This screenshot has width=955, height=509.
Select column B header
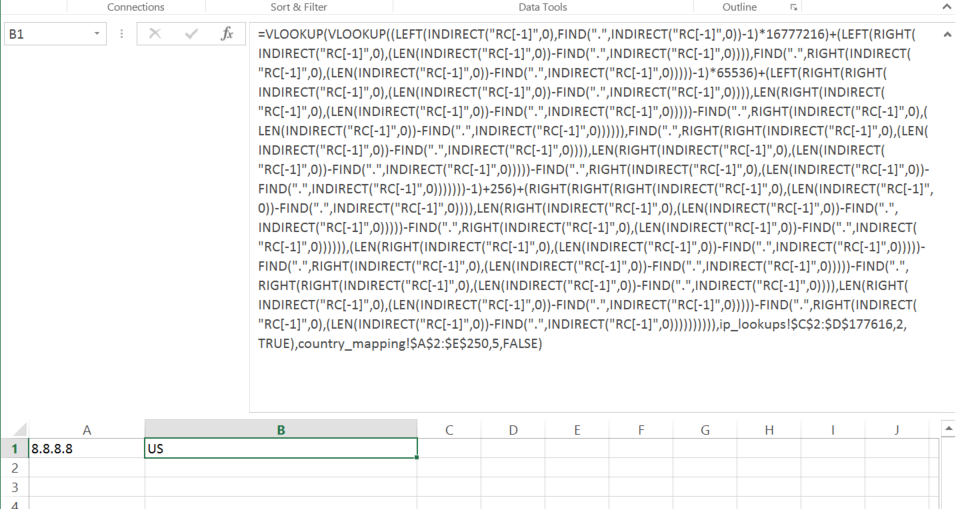281,430
